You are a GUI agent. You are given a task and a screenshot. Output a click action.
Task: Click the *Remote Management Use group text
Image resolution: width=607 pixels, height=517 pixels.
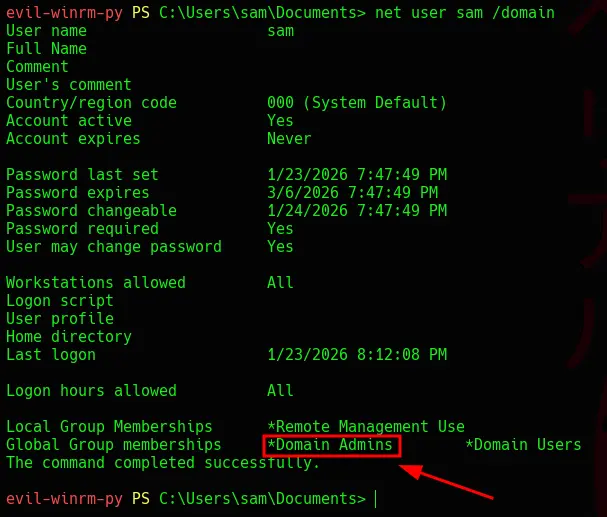(365, 427)
